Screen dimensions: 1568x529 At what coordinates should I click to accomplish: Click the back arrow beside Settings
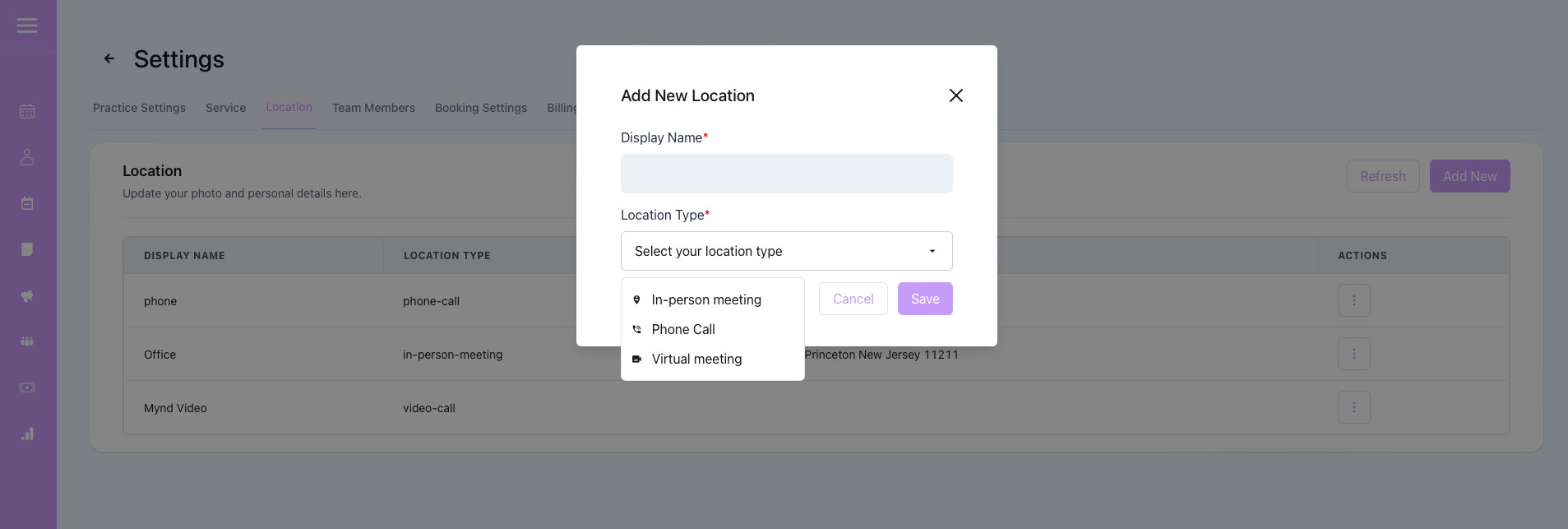[109, 58]
